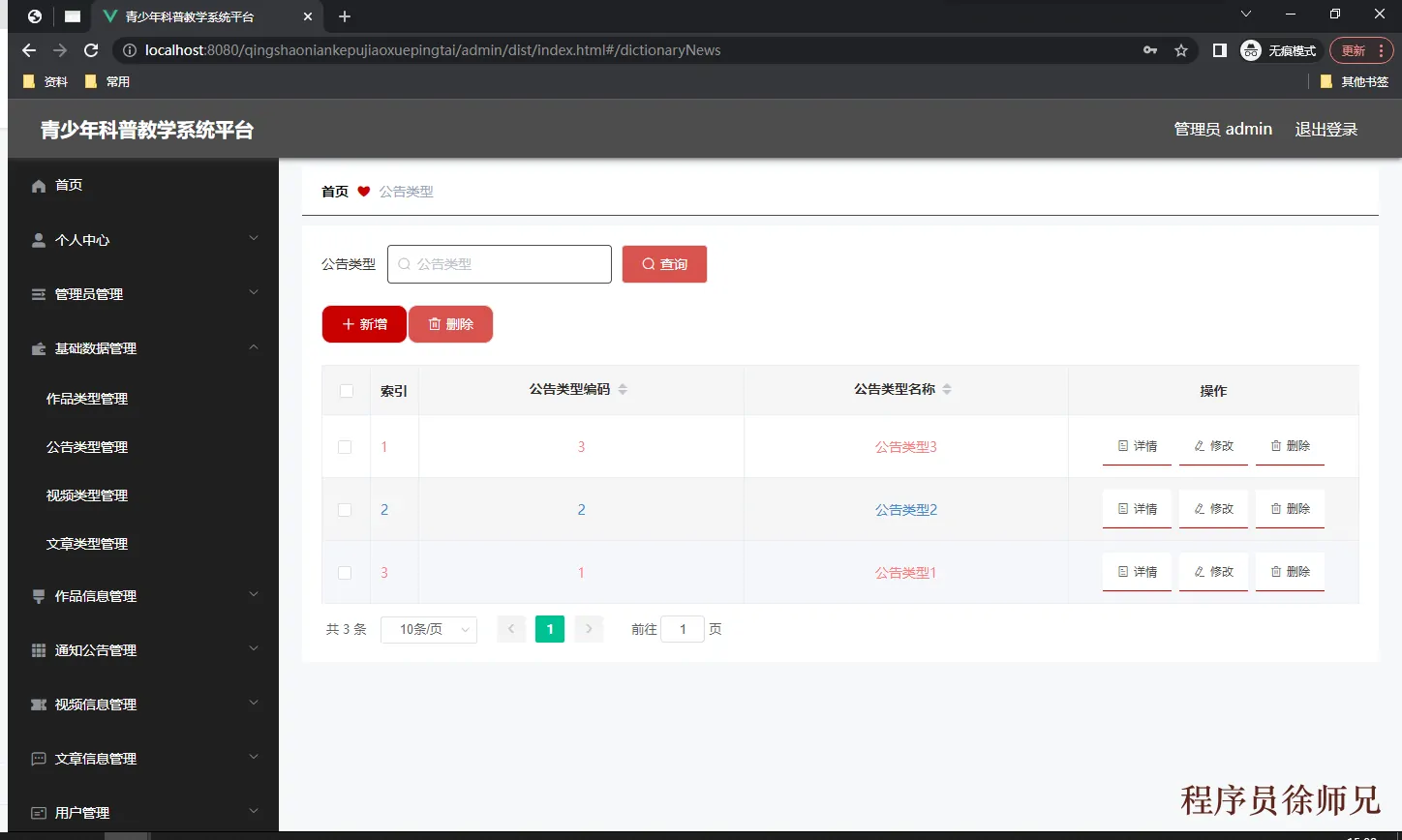Click 退出登录 to log out

[x=1326, y=130]
